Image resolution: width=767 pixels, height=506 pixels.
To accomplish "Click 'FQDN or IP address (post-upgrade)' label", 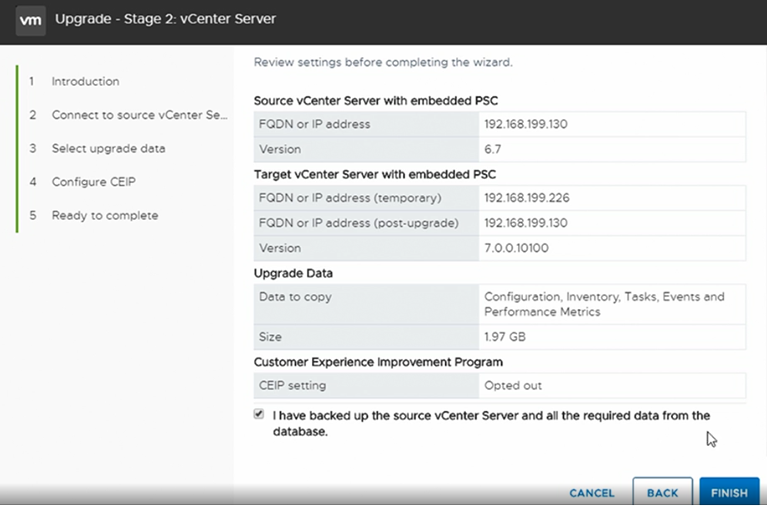I will pos(359,223).
